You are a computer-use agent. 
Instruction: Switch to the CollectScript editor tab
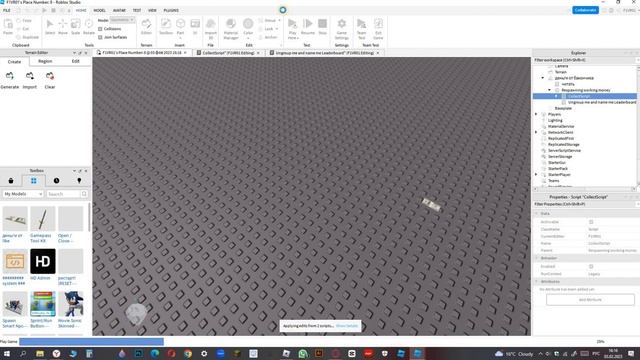(228, 53)
